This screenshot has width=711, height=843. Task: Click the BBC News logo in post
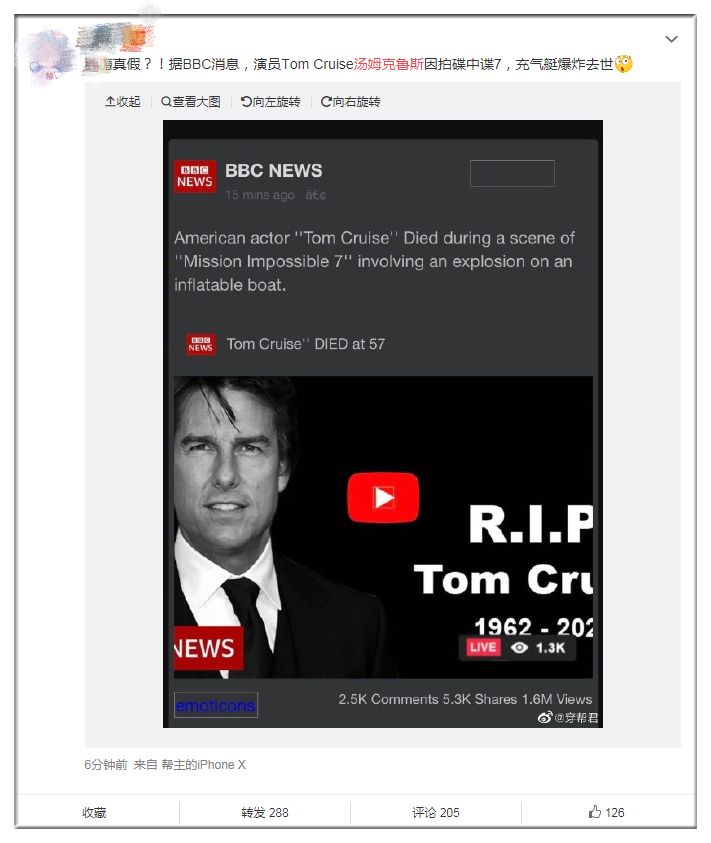click(195, 177)
